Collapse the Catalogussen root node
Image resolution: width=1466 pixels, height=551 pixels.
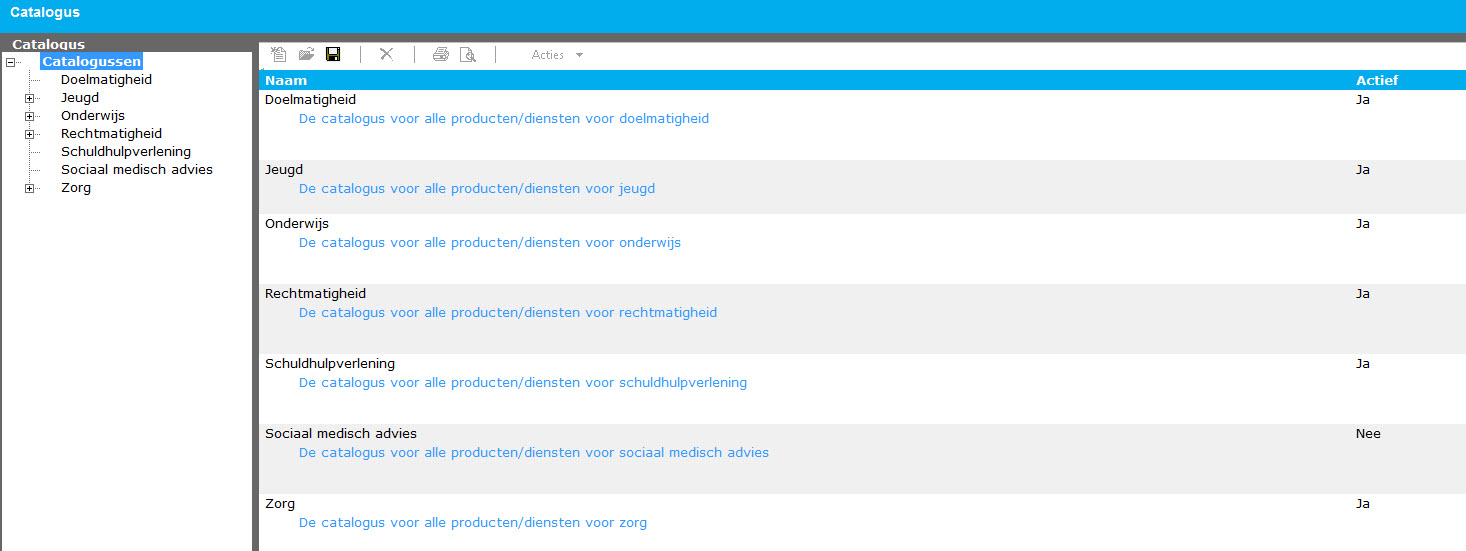tap(10, 62)
